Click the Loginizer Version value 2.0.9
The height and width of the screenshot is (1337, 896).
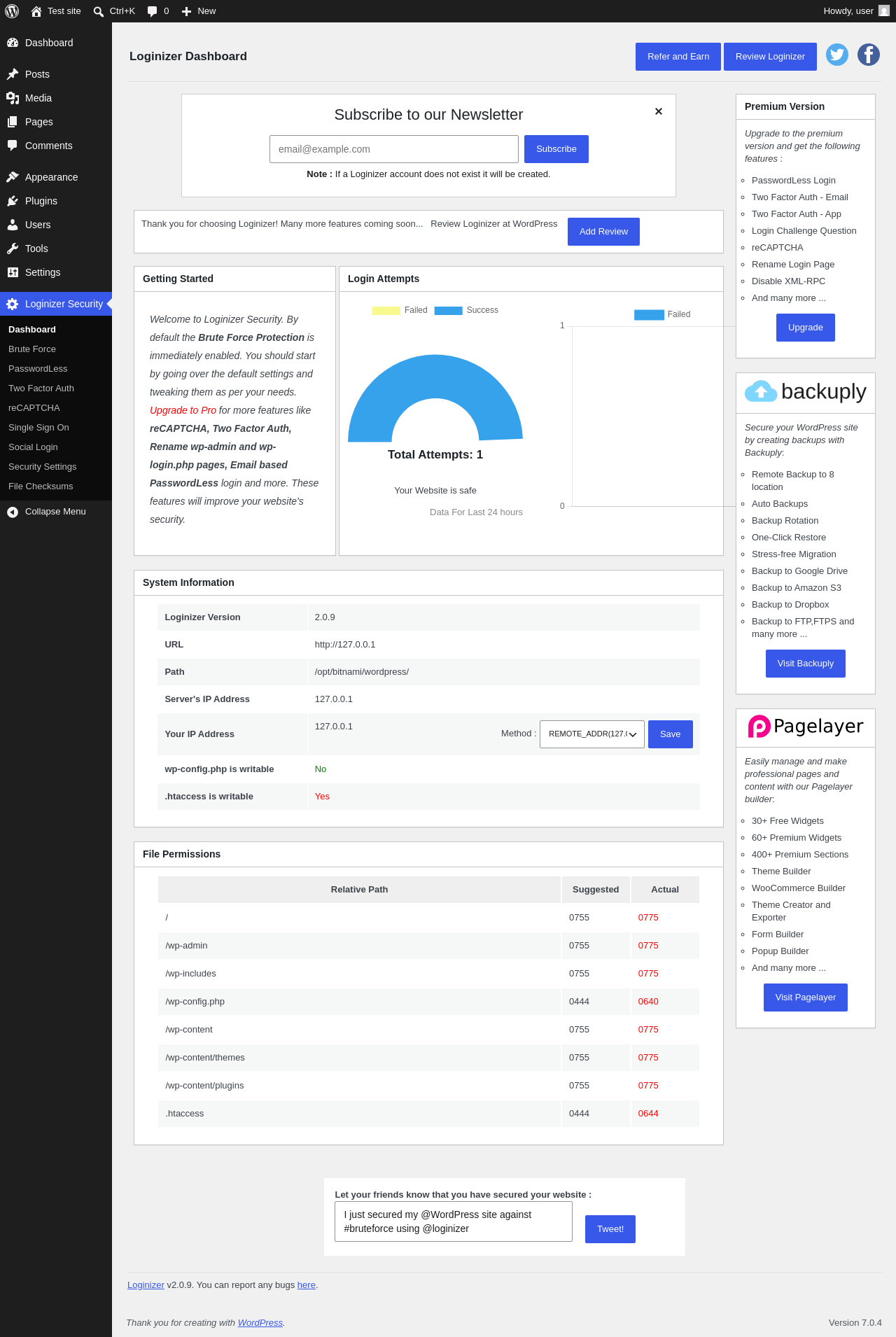coord(325,617)
